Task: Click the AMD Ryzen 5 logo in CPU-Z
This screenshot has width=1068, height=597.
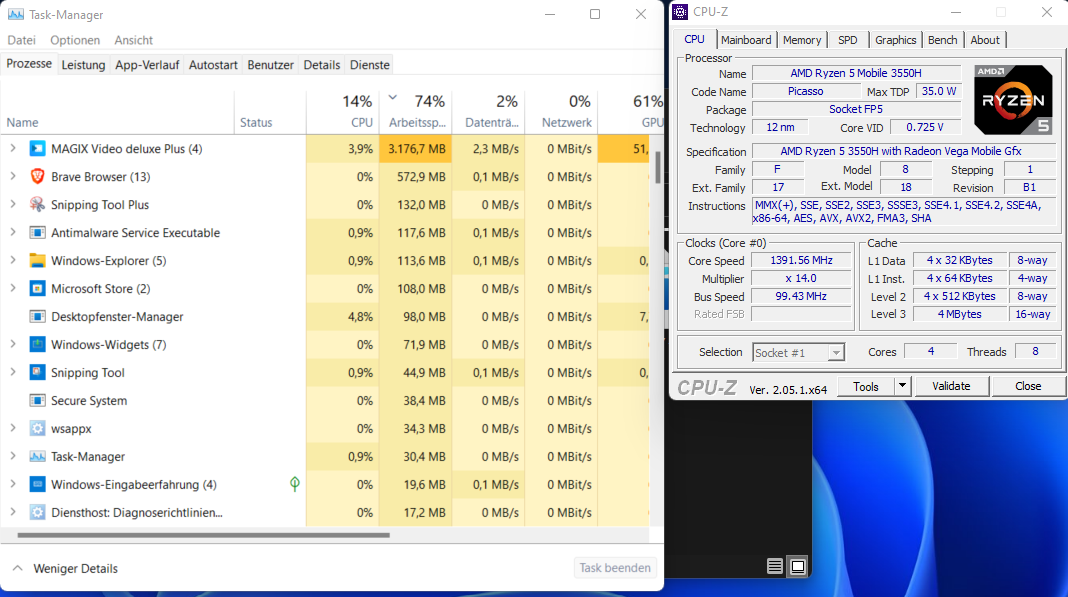Action: click(1013, 100)
